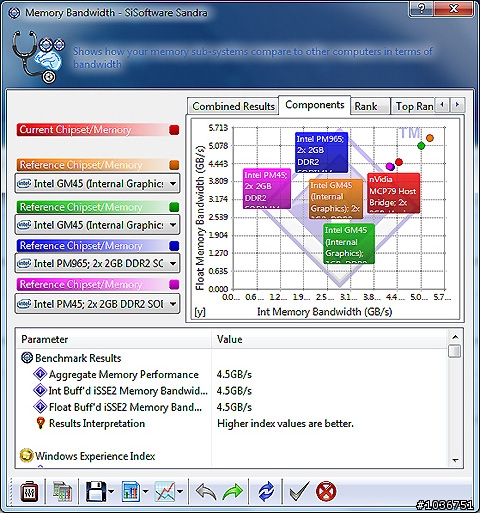The width and height of the screenshot is (480, 513).
Task: Click the Results Interpretation pin icon
Action: (x=40, y=423)
